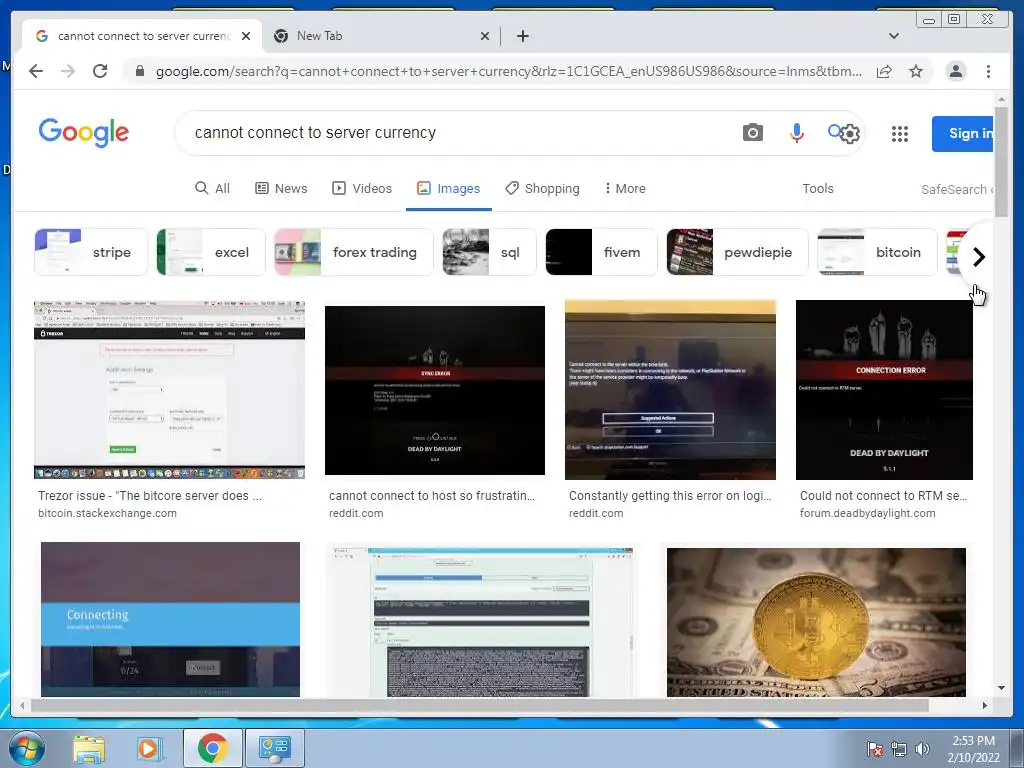Click horizontal scrollbar right arrow
This screenshot has height=768, width=1024.
985,705
